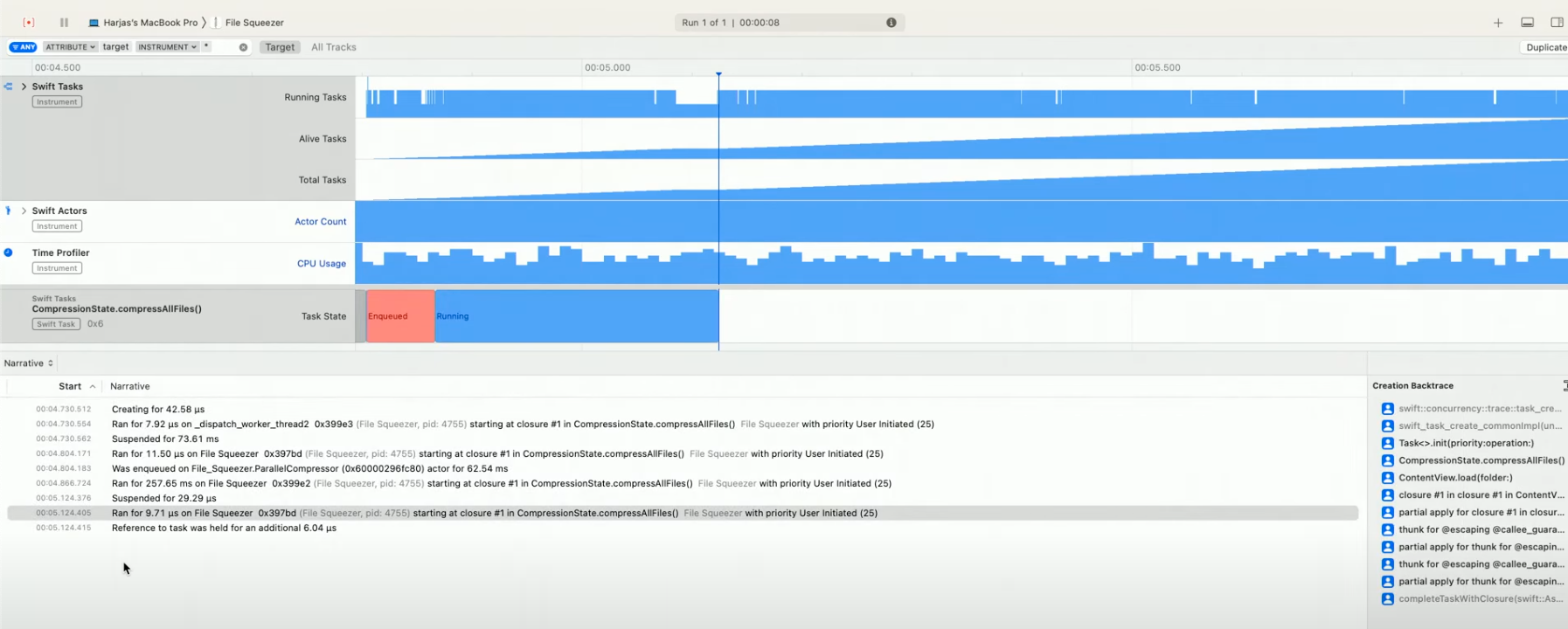Click the Actor Count lane label

pos(320,222)
